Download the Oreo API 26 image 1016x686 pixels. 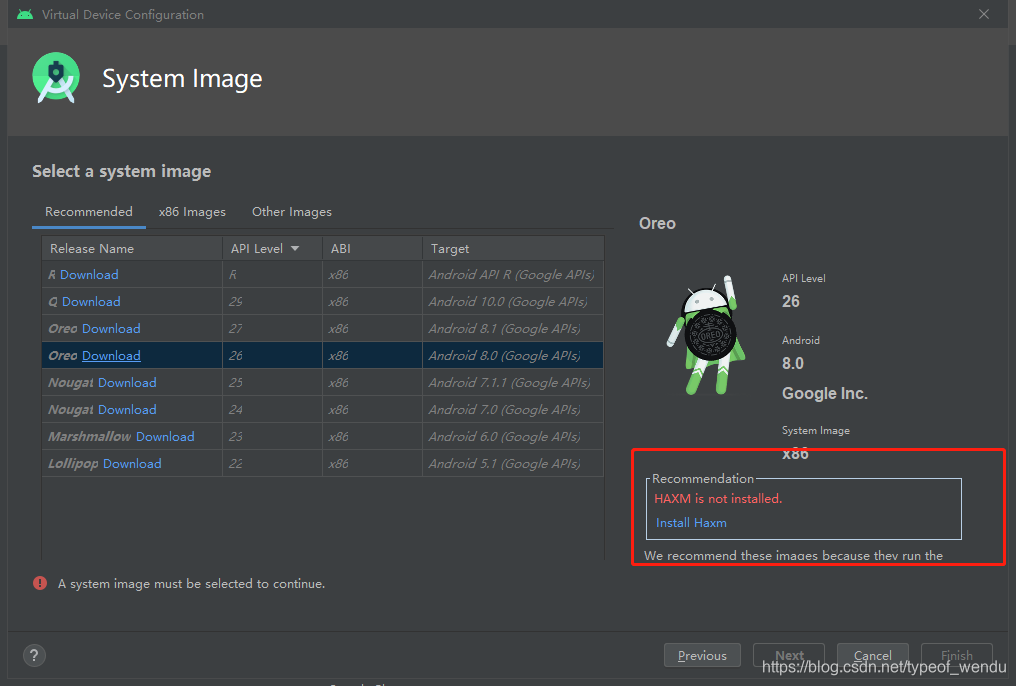pos(111,356)
